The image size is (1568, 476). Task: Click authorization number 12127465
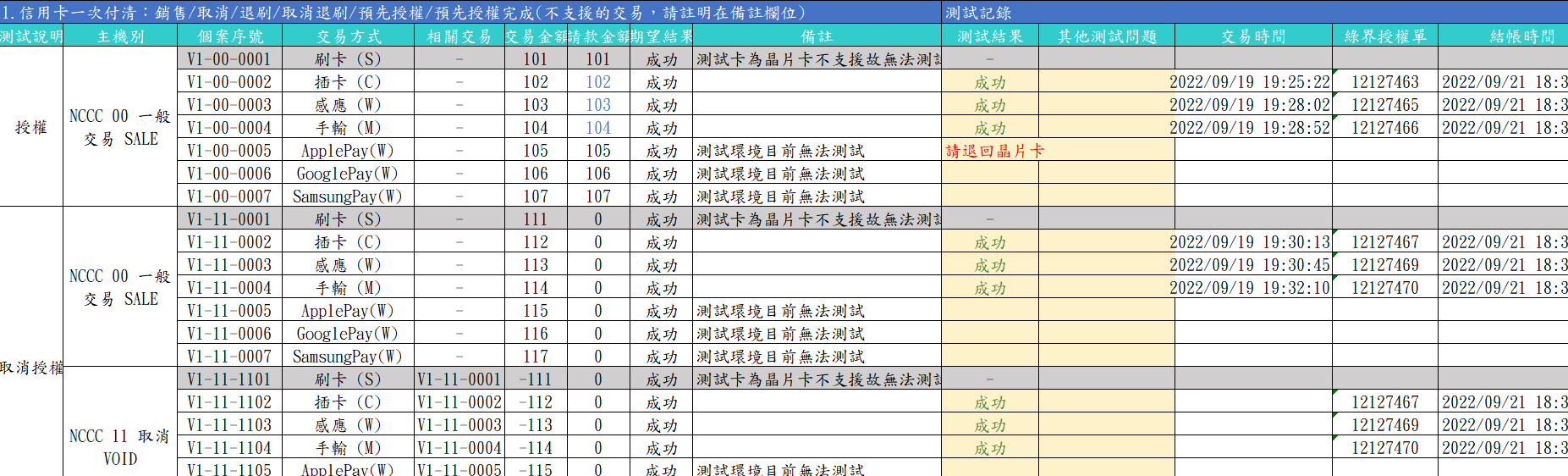tap(1385, 104)
